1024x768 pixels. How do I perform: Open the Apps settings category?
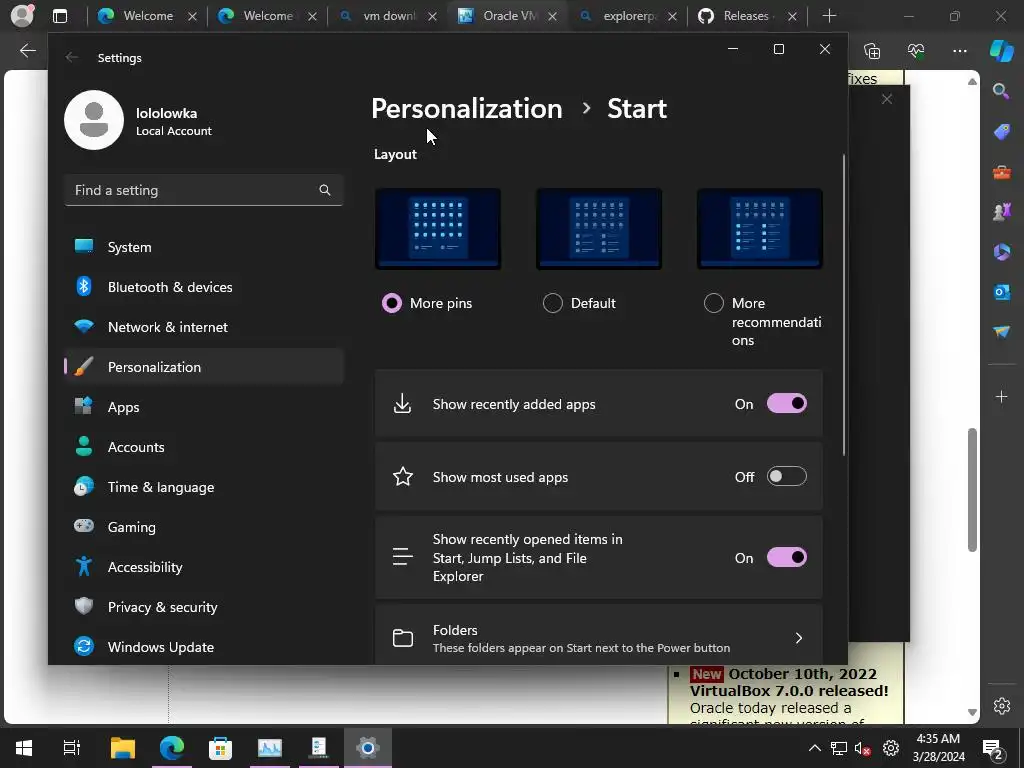point(203,407)
